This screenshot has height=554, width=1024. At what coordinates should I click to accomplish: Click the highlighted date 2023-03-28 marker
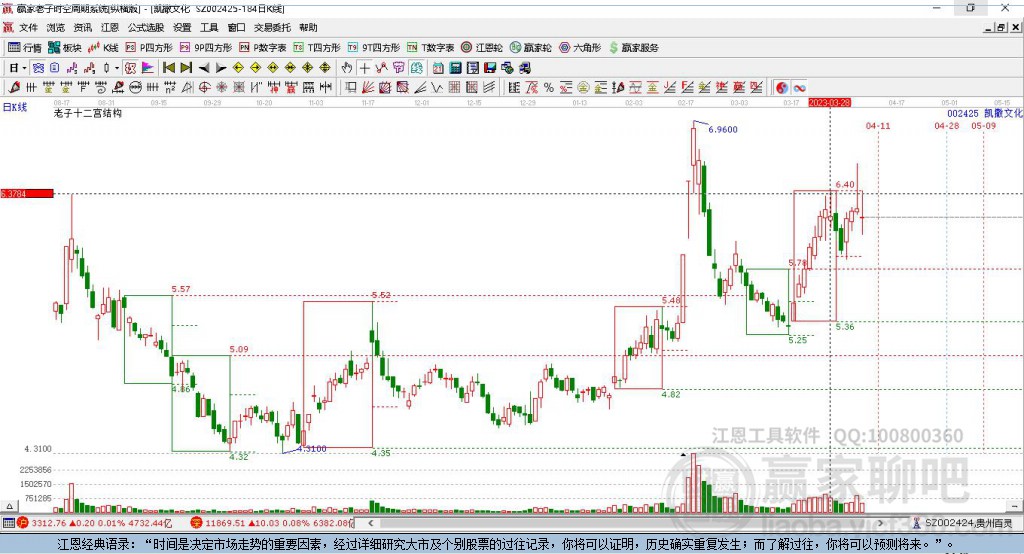tap(829, 103)
